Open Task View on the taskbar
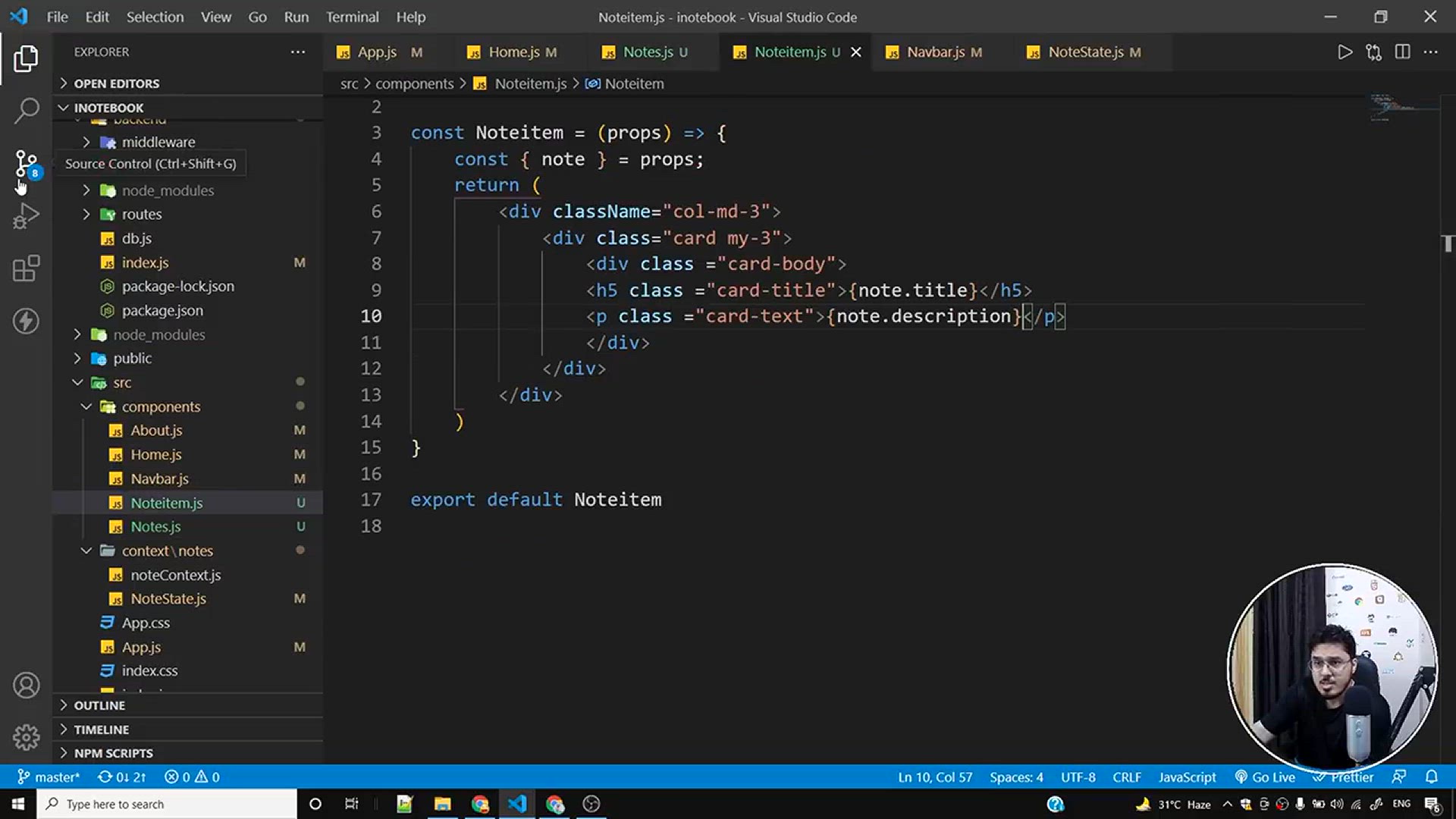 (x=352, y=804)
